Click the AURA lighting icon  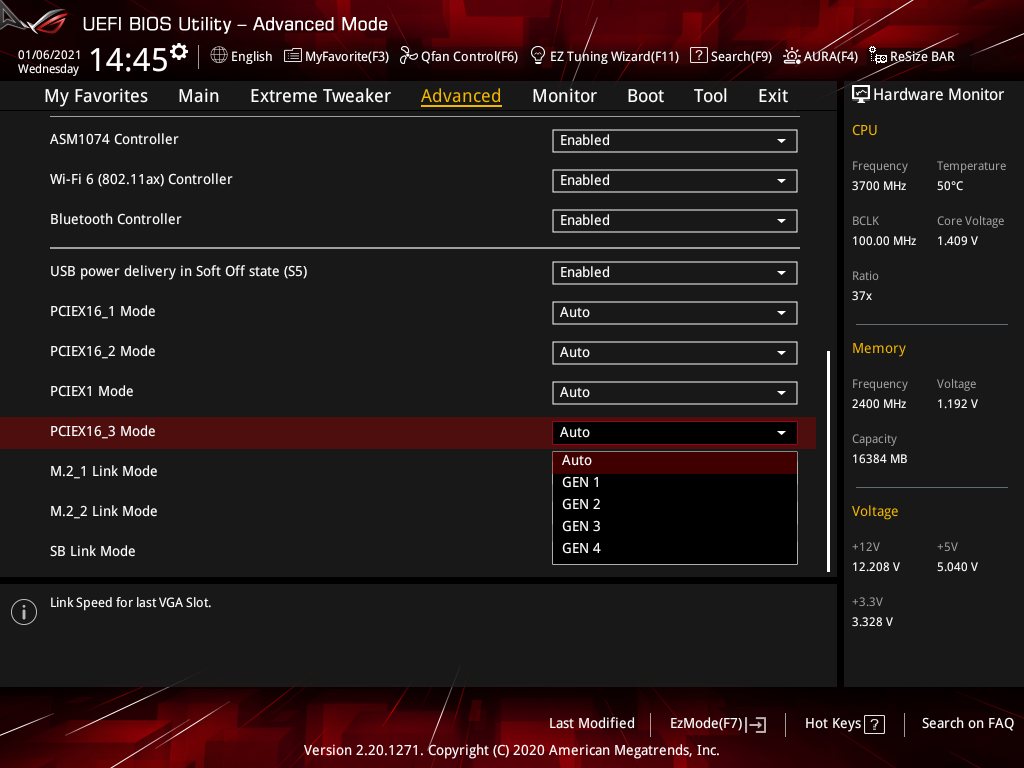[x=792, y=56]
